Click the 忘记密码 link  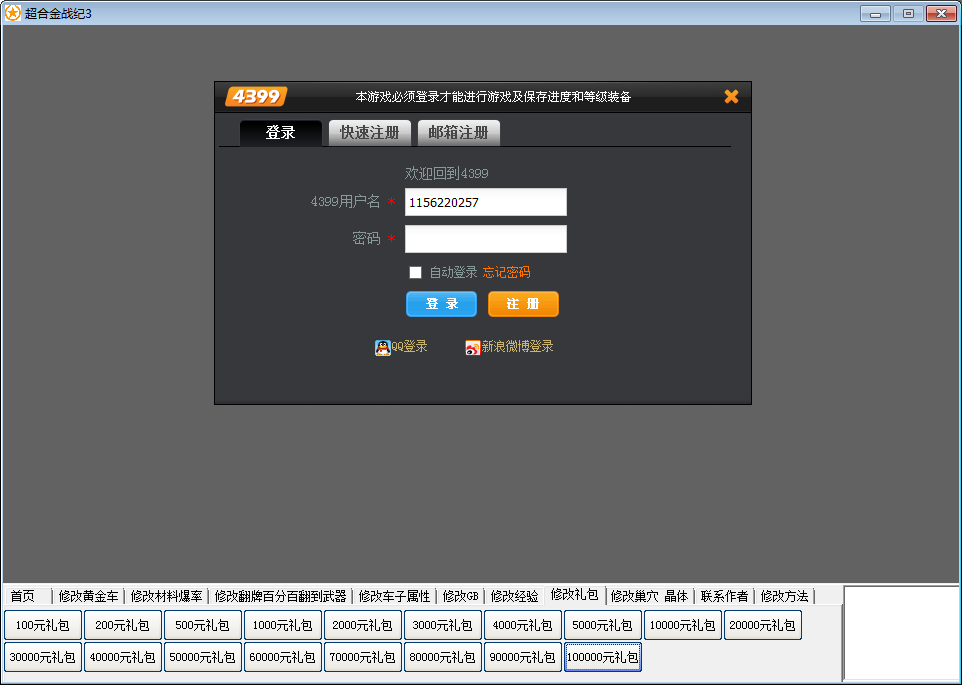pyautogui.click(x=506, y=272)
